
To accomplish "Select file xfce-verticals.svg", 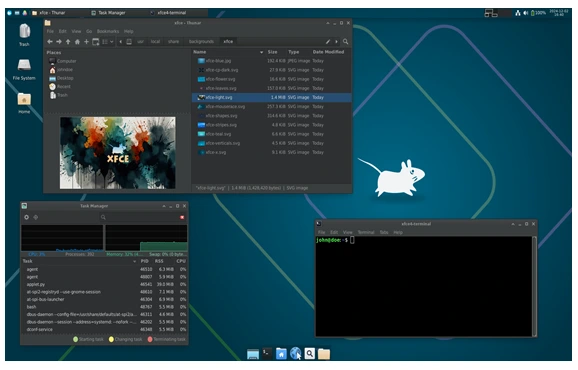I will point(271,143).
